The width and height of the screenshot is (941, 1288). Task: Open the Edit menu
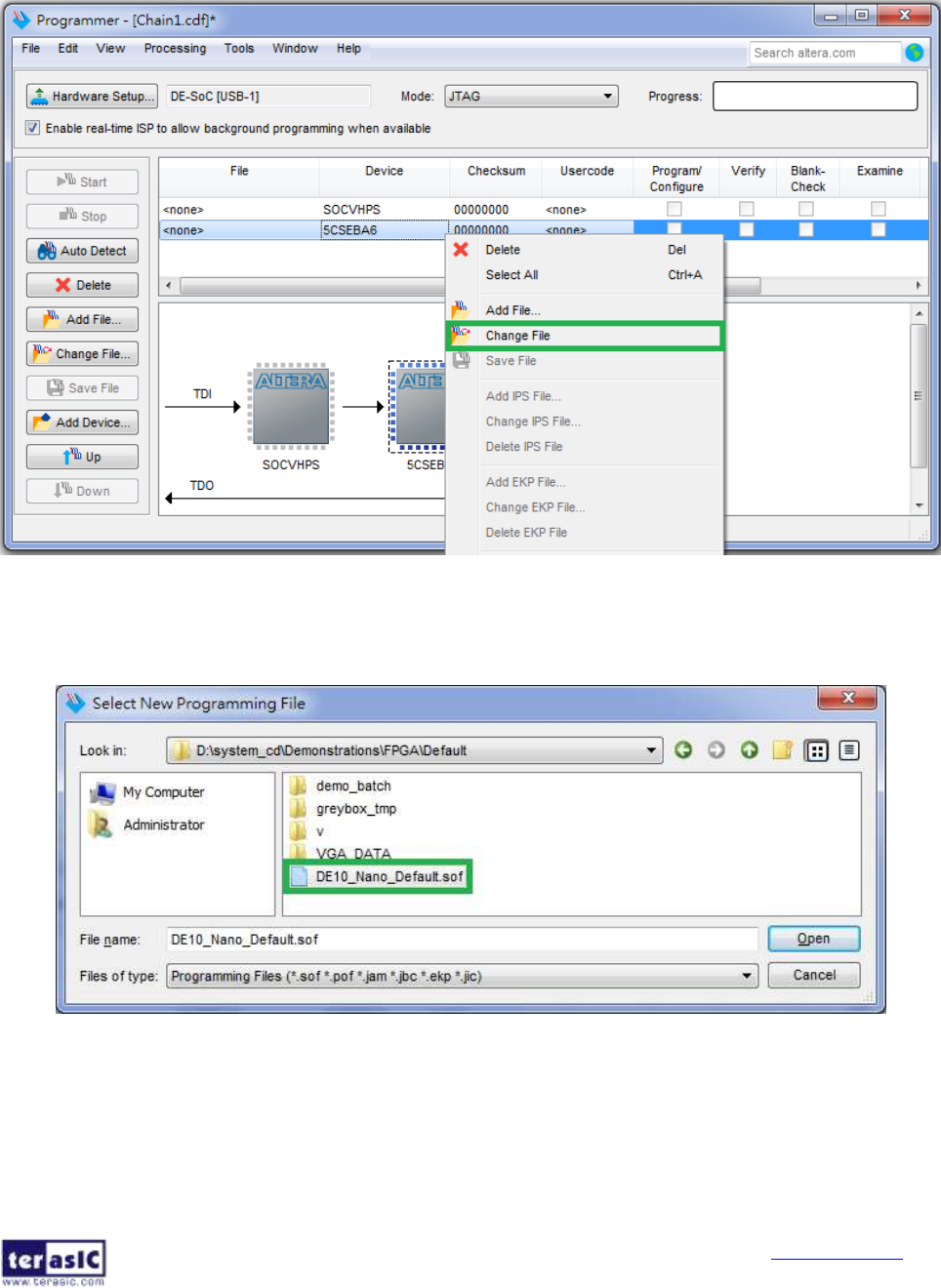point(68,48)
